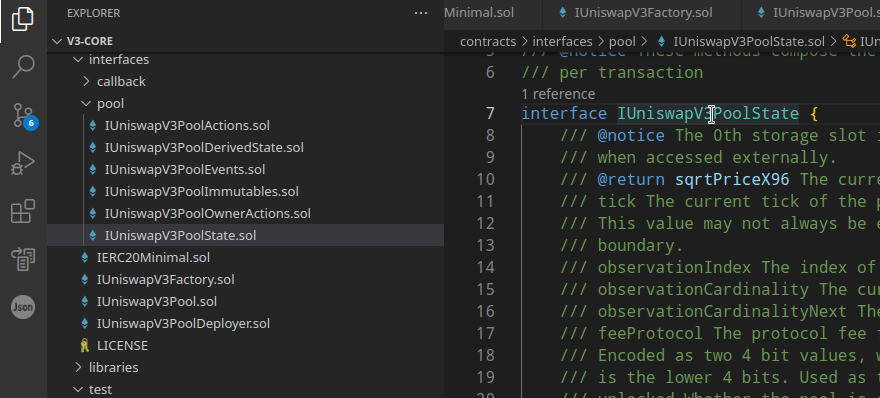Click the '1 reference' code lens link
This screenshot has width=880, height=398.
(558, 94)
